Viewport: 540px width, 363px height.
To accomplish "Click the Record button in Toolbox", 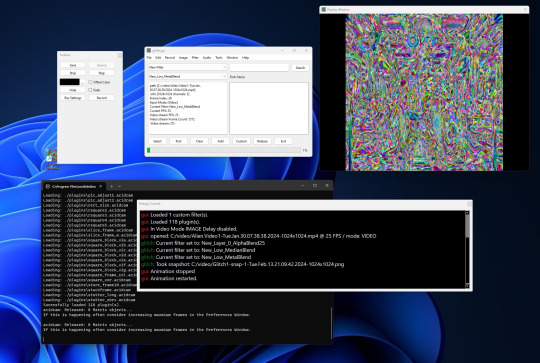I will [x=102, y=98].
